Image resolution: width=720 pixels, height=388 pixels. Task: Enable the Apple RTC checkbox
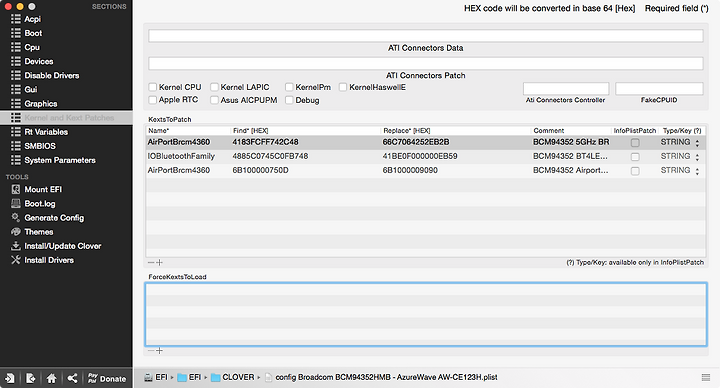(x=152, y=100)
